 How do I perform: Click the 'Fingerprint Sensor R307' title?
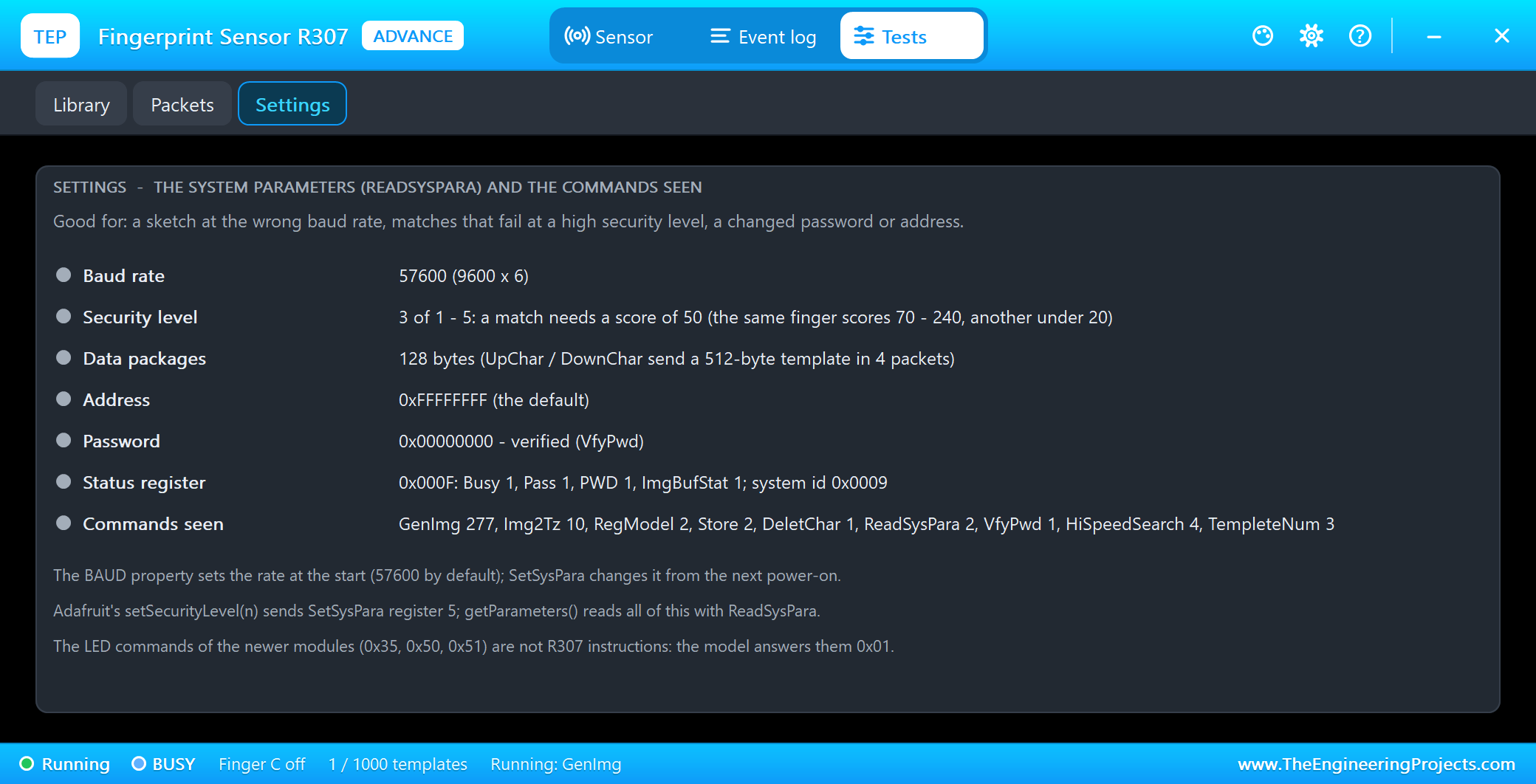(x=223, y=36)
